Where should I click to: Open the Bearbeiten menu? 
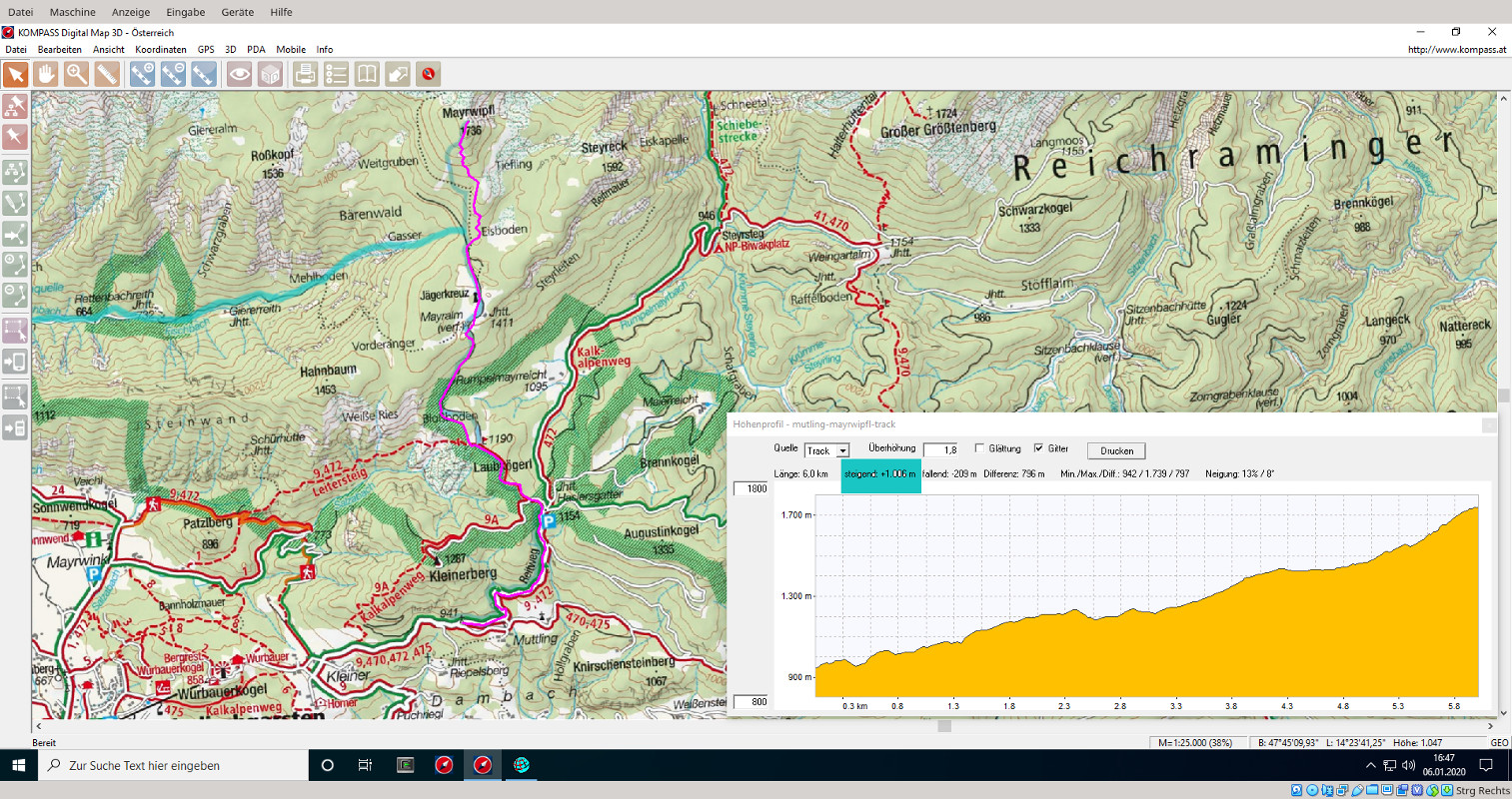(60, 49)
